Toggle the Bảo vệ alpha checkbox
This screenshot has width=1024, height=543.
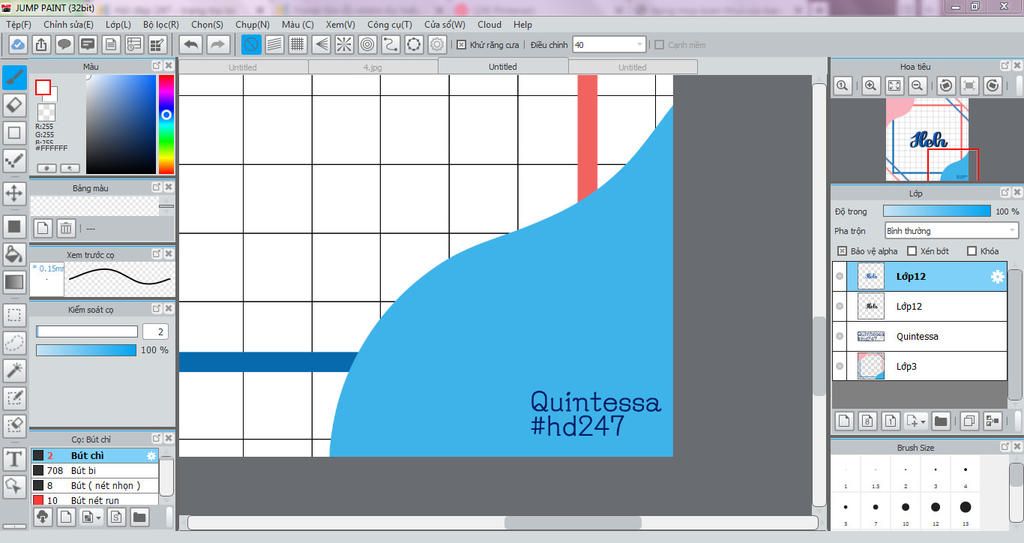pyautogui.click(x=842, y=251)
